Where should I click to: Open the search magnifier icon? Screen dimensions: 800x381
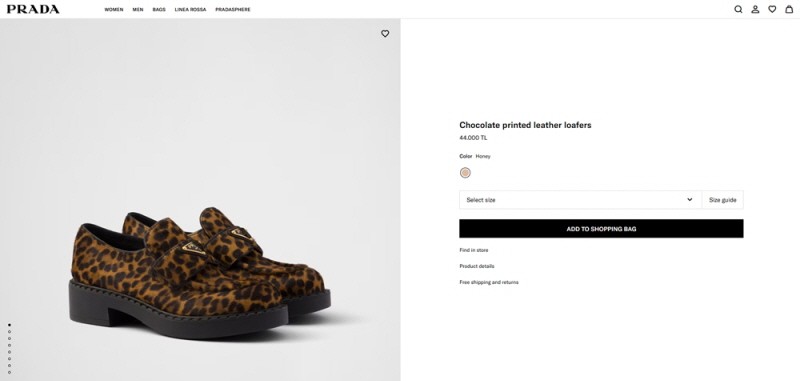coord(738,9)
